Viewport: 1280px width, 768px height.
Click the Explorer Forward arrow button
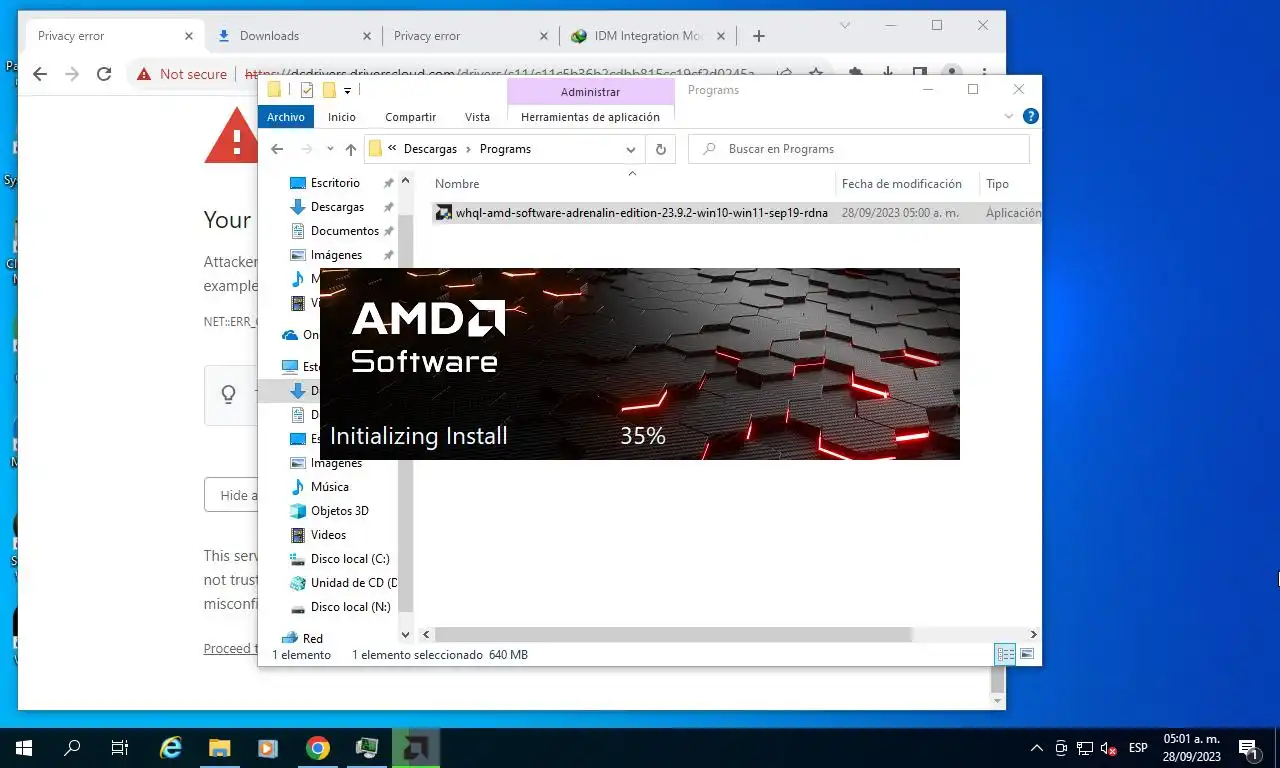tap(306, 149)
